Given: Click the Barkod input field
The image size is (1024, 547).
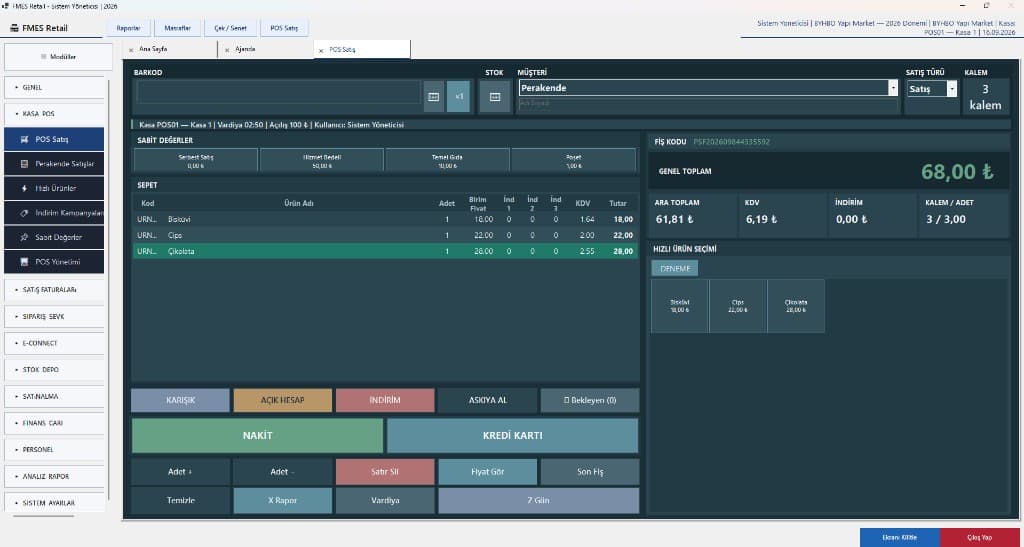Looking at the screenshot, I should (x=279, y=93).
